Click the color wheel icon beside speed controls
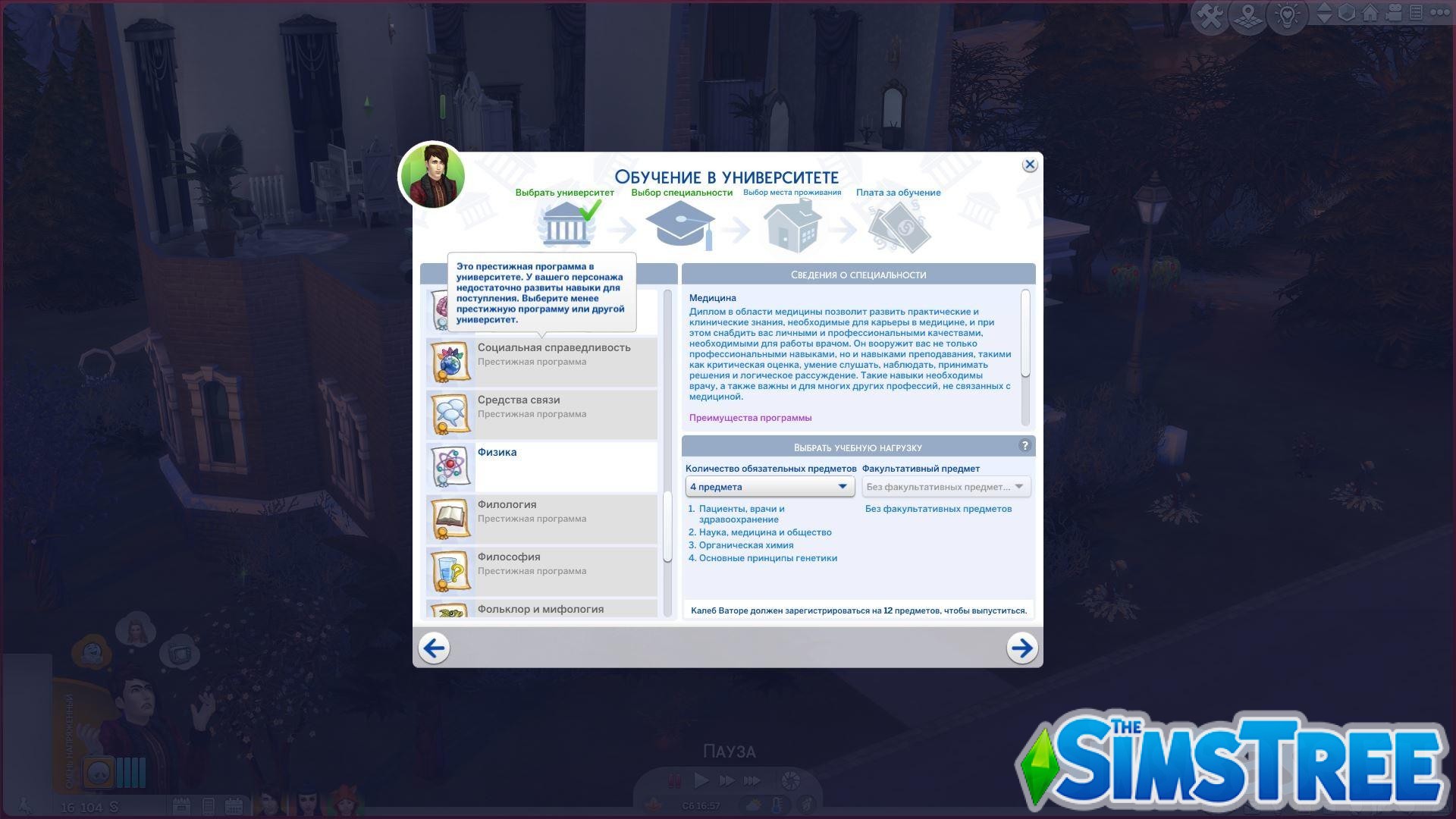 click(x=790, y=781)
